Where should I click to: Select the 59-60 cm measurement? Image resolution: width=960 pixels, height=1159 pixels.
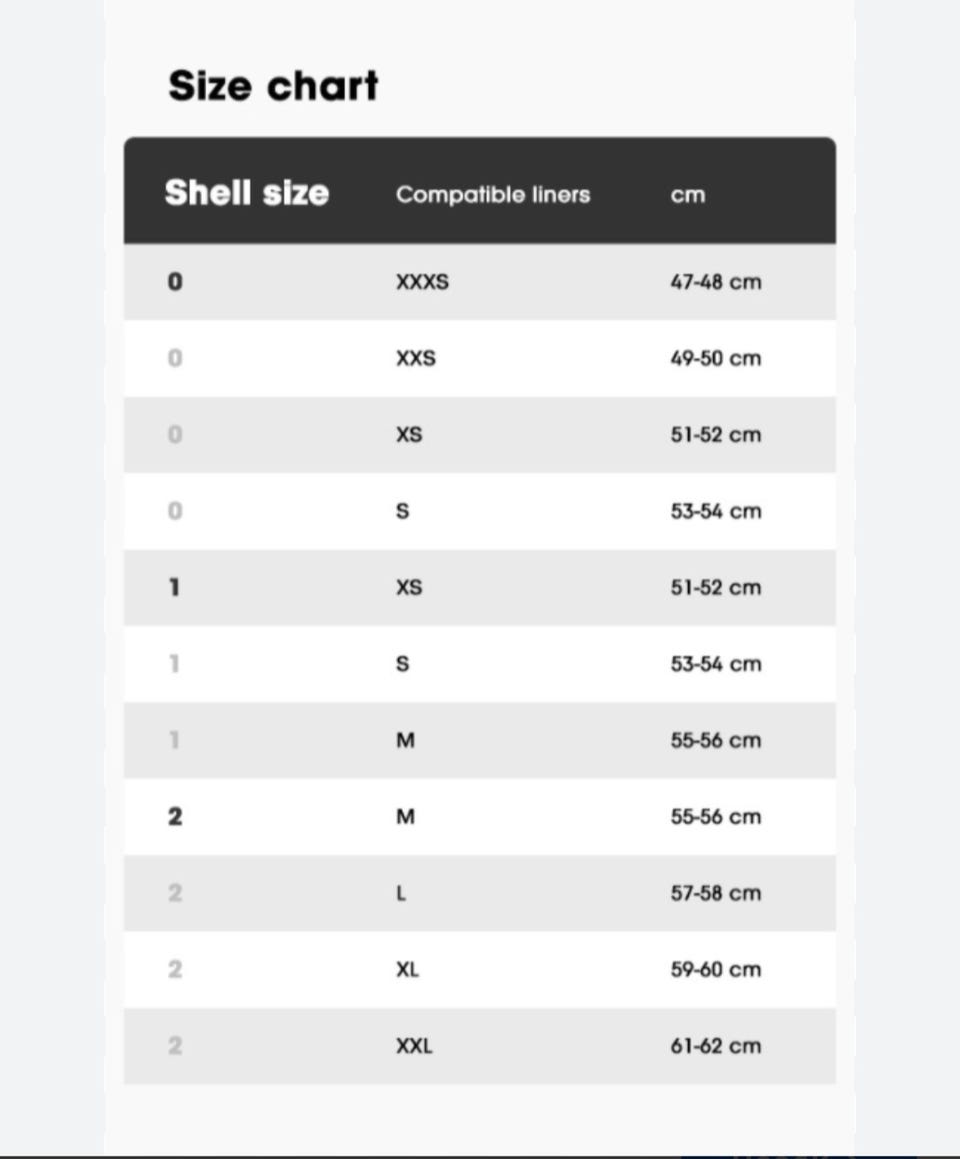715,970
